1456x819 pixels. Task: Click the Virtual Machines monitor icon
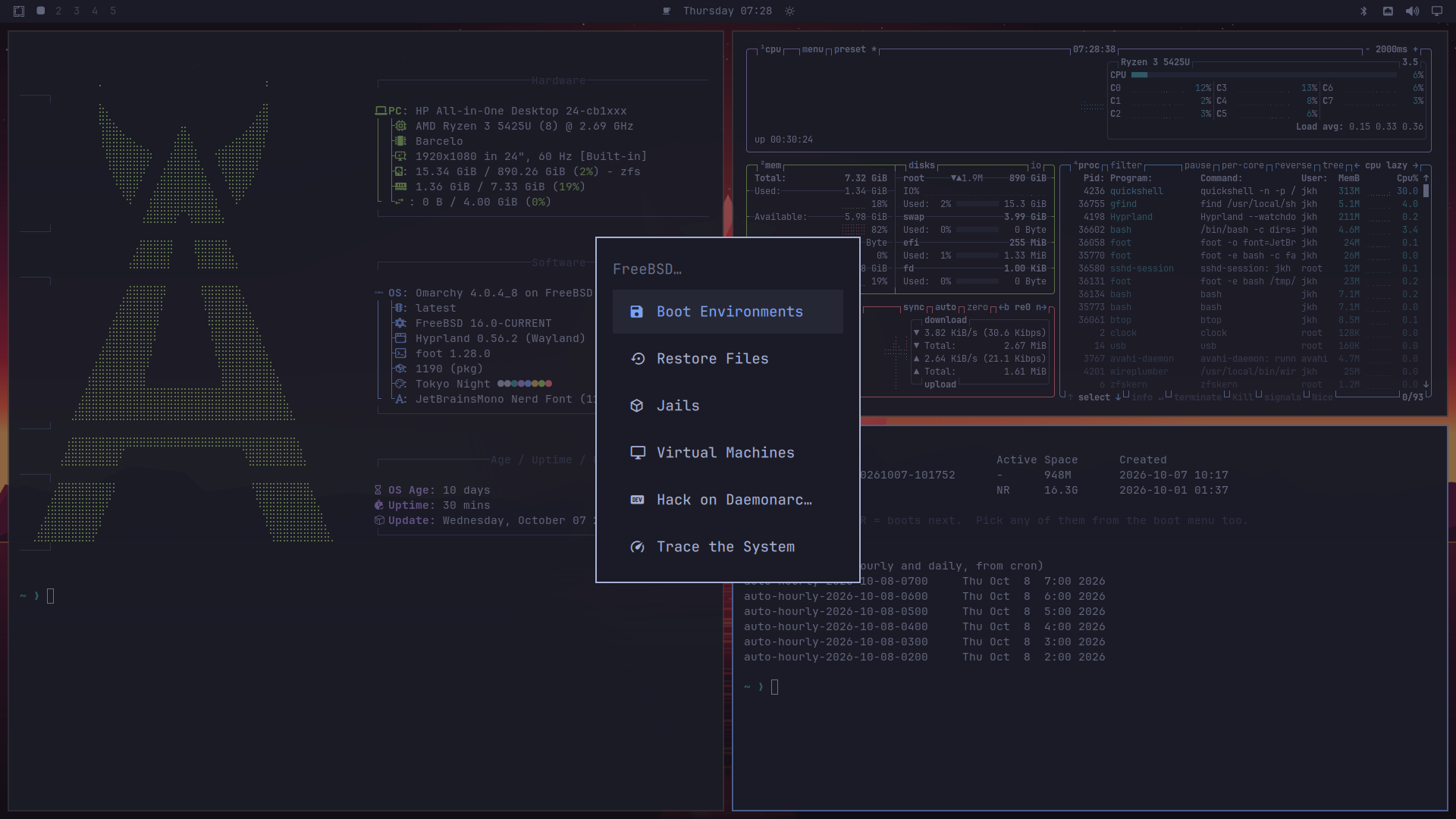click(x=638, y=453)
